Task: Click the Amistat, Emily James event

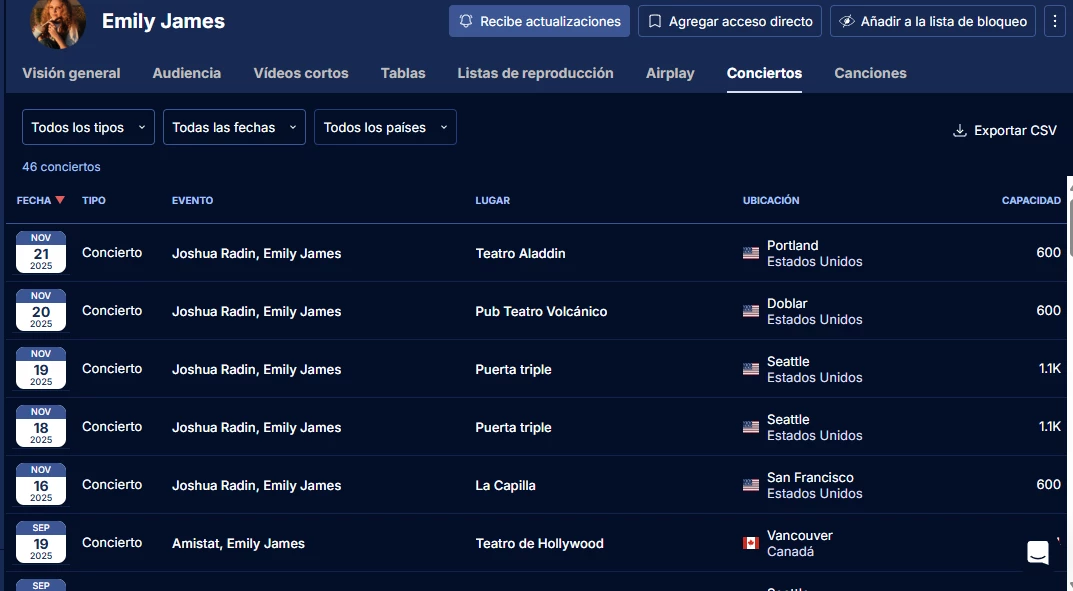Action: [238, 543]
